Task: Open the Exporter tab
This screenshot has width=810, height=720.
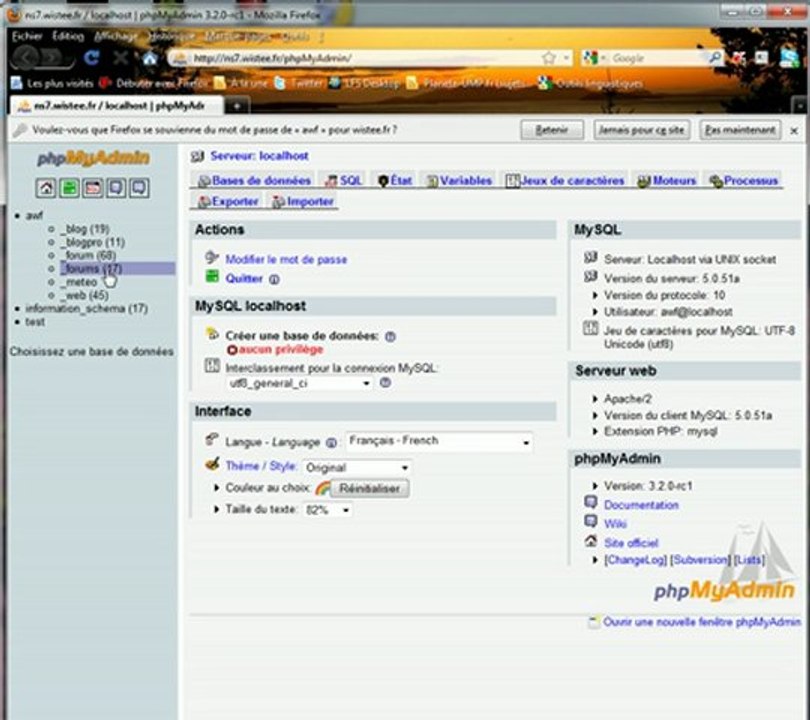Action: coord(228,201)
